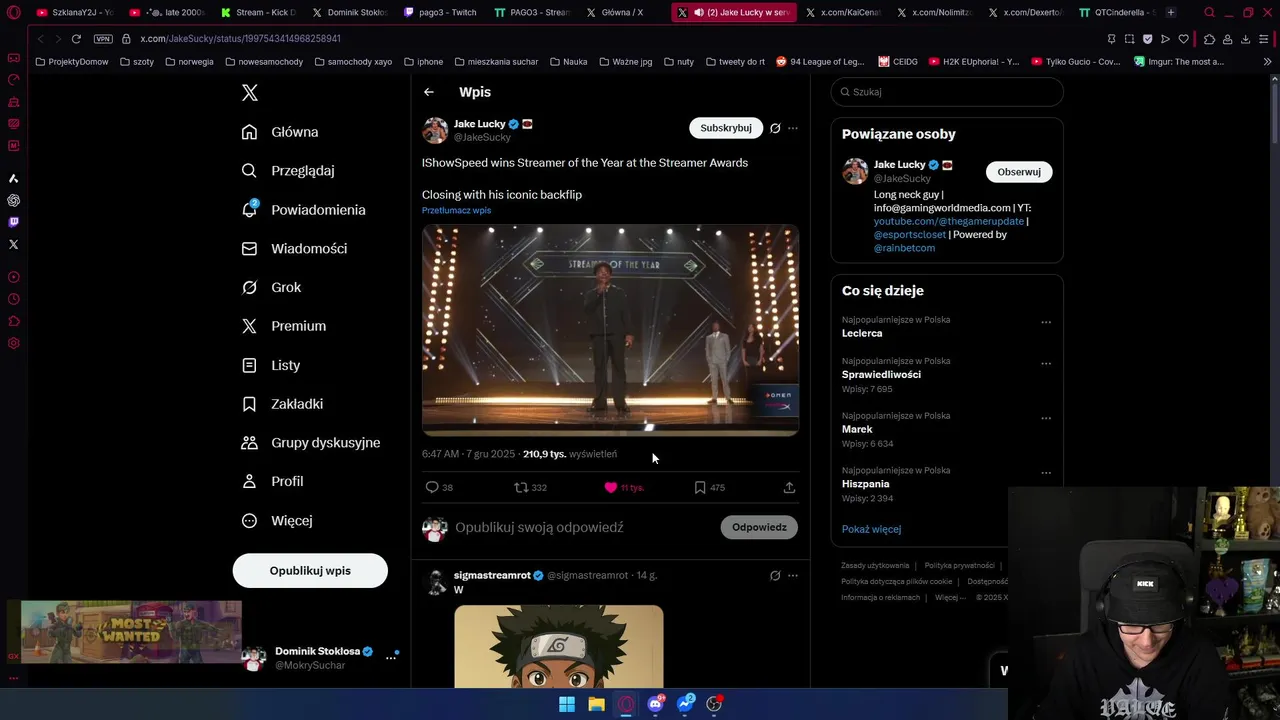The image size is (1280, 720).
Task: Share the post via the share icon
Action: (x=789, y=487)
